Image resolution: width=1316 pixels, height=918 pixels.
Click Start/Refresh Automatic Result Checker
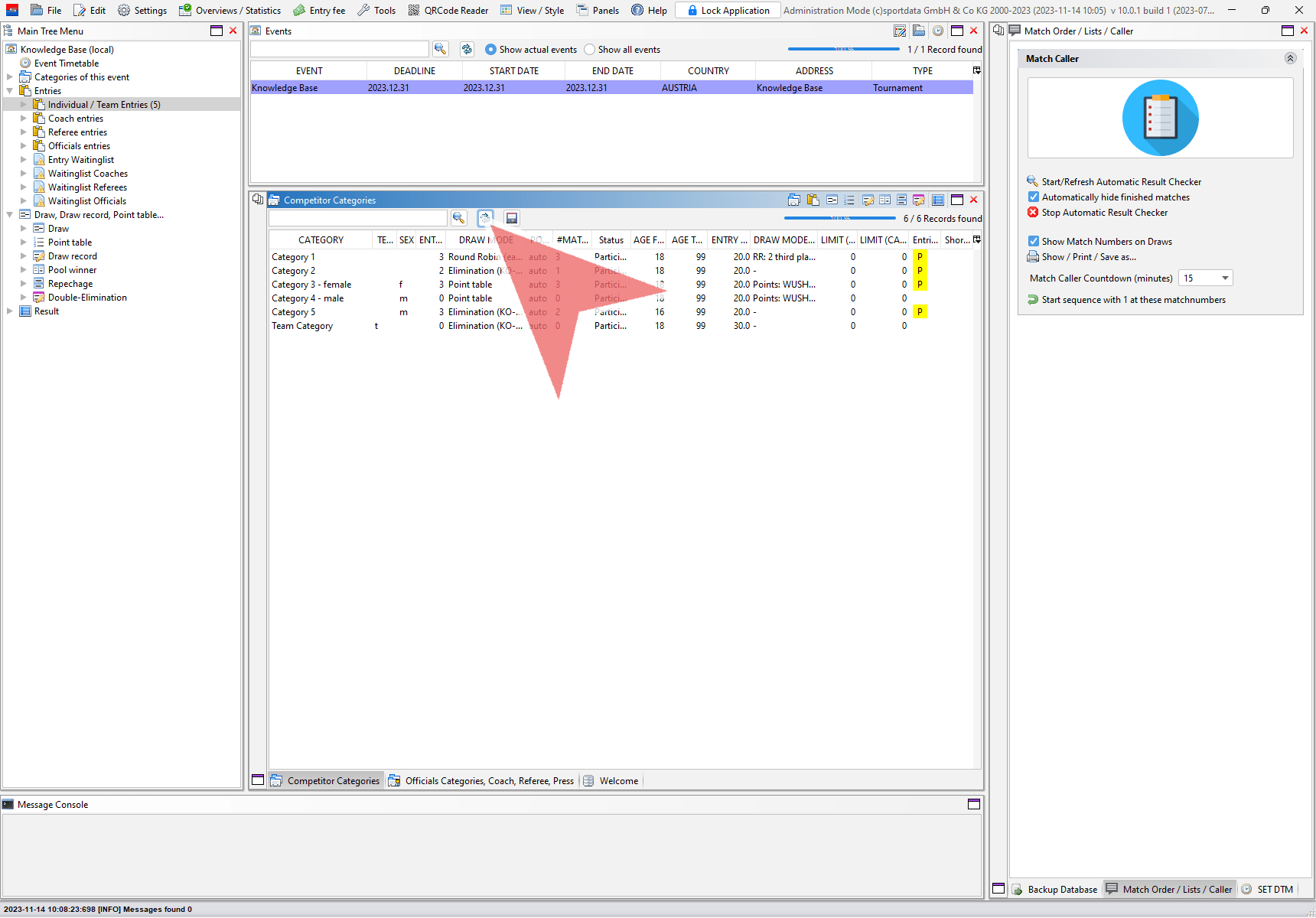click(1121, 182)
